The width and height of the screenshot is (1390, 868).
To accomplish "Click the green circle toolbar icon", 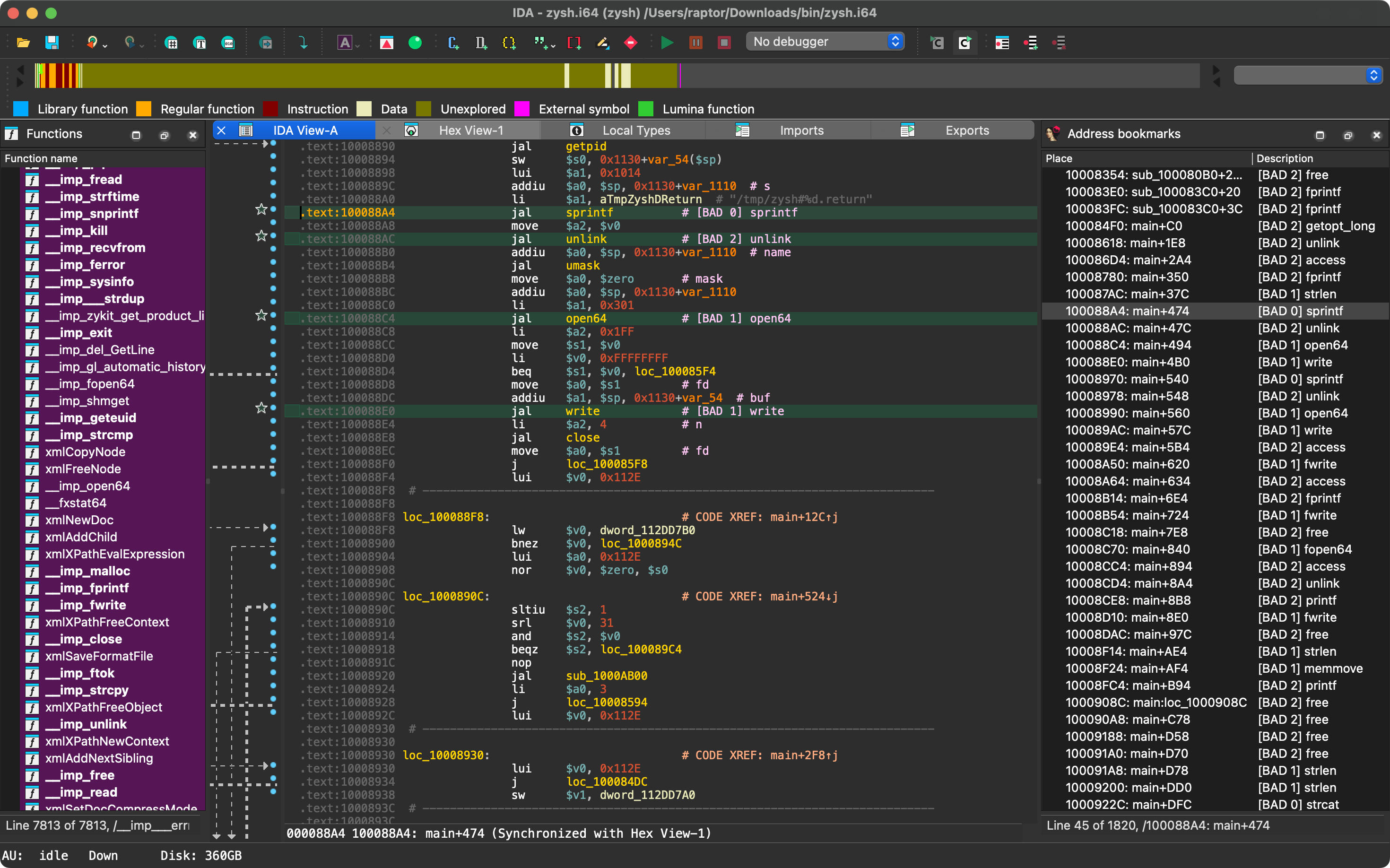I will pyautogui.click(x=415, y=43).
